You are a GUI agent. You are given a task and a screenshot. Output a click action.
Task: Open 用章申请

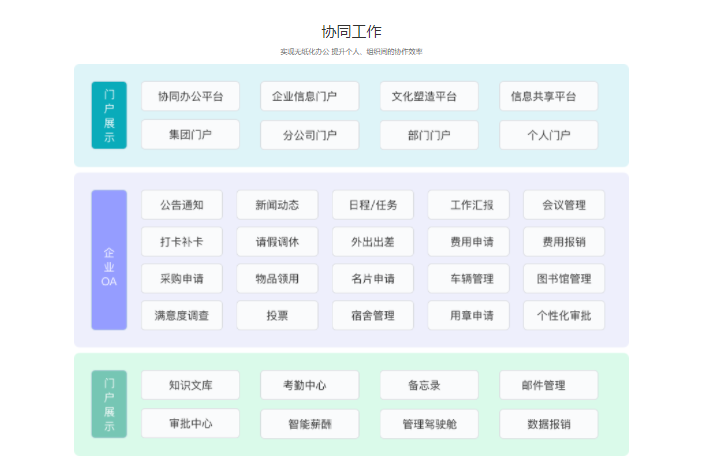pyautogui.click(x=468, y=315)
